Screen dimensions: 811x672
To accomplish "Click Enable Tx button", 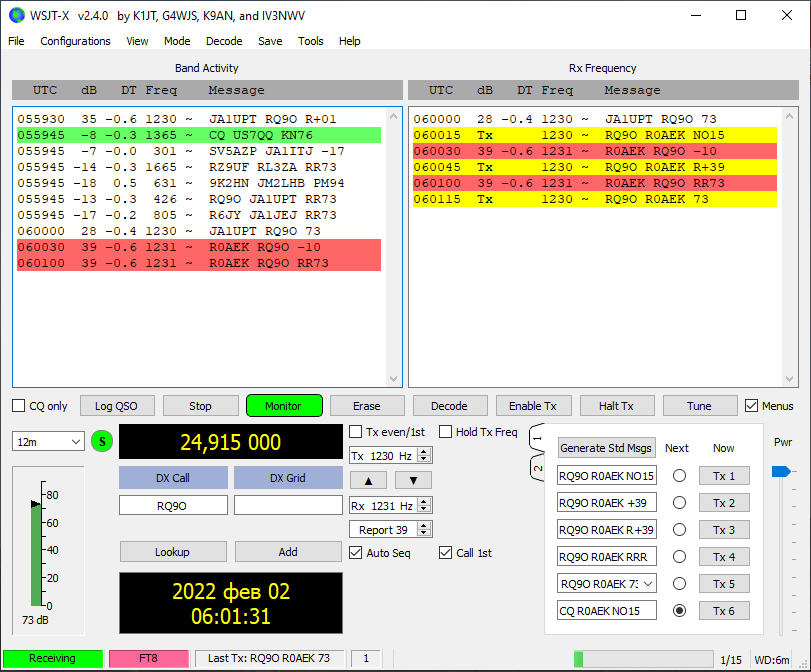I will click(x=533, y=406).
